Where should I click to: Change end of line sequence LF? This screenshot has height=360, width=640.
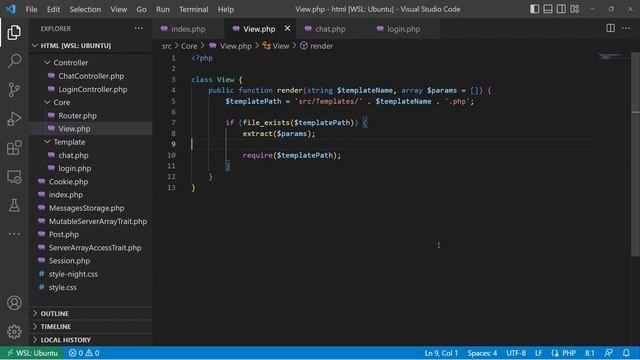(x=538, y=353)
